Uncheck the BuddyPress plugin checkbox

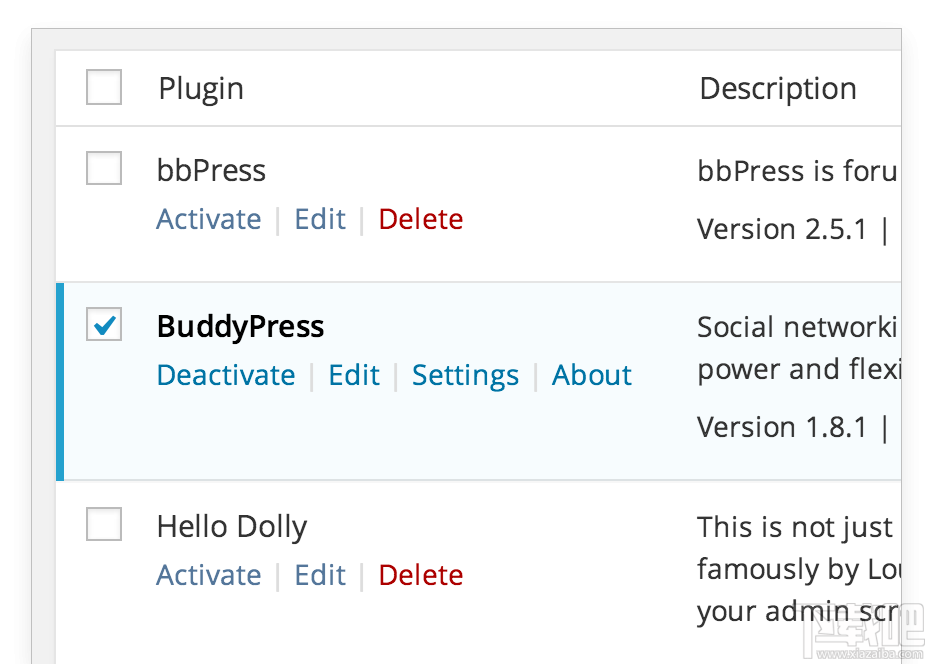103,325
